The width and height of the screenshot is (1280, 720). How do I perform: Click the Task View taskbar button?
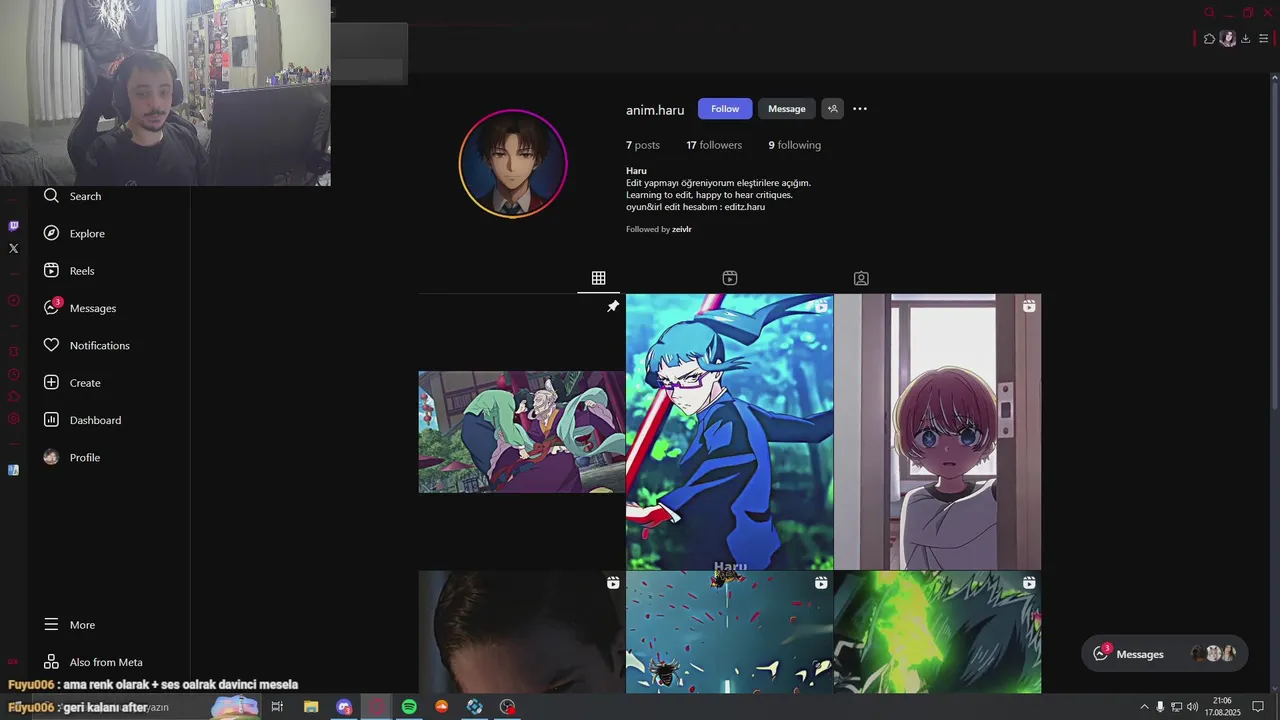(x=277, y=707)
